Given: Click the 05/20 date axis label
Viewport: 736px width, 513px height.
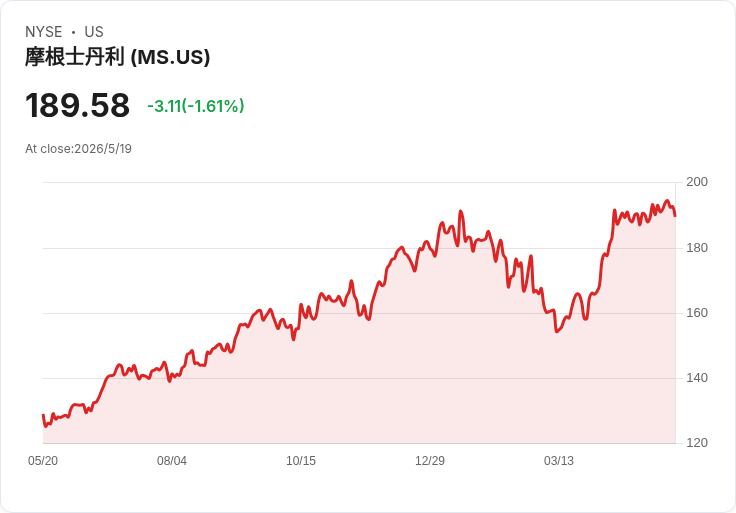Looking at the screenshot, I should (x=43, y=460).
